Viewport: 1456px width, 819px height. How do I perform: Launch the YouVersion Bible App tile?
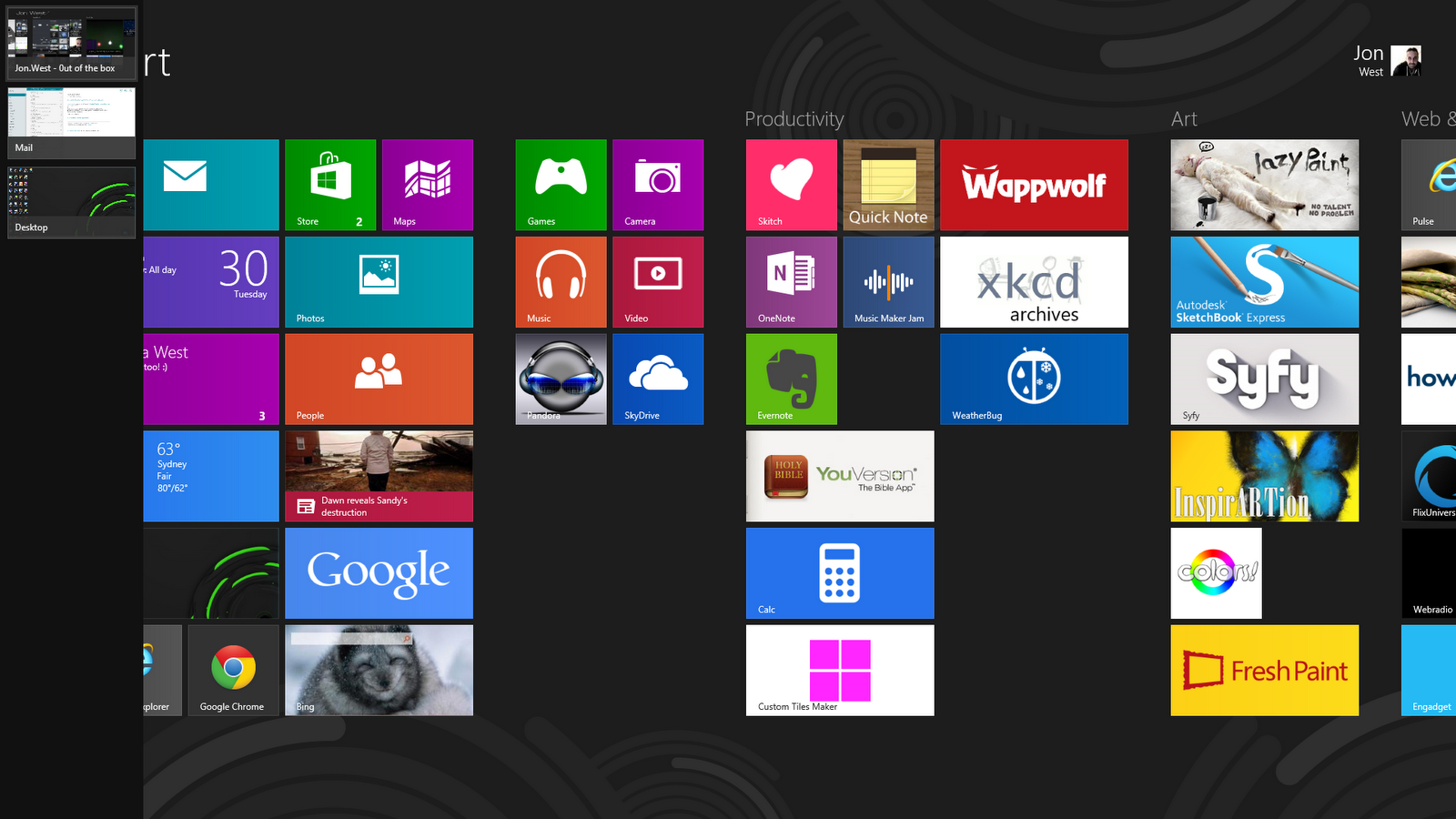(840, 476)
